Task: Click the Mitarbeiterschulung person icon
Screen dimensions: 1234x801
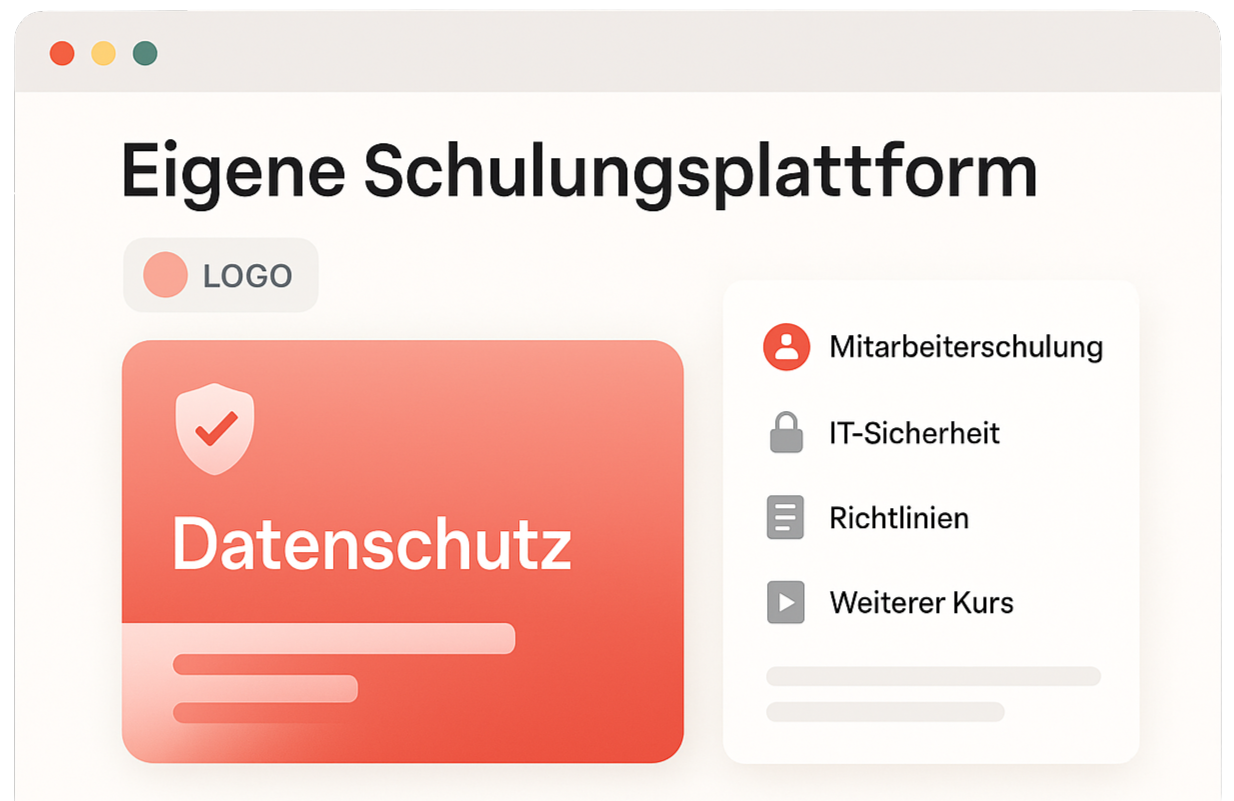Action: point(786,347)
